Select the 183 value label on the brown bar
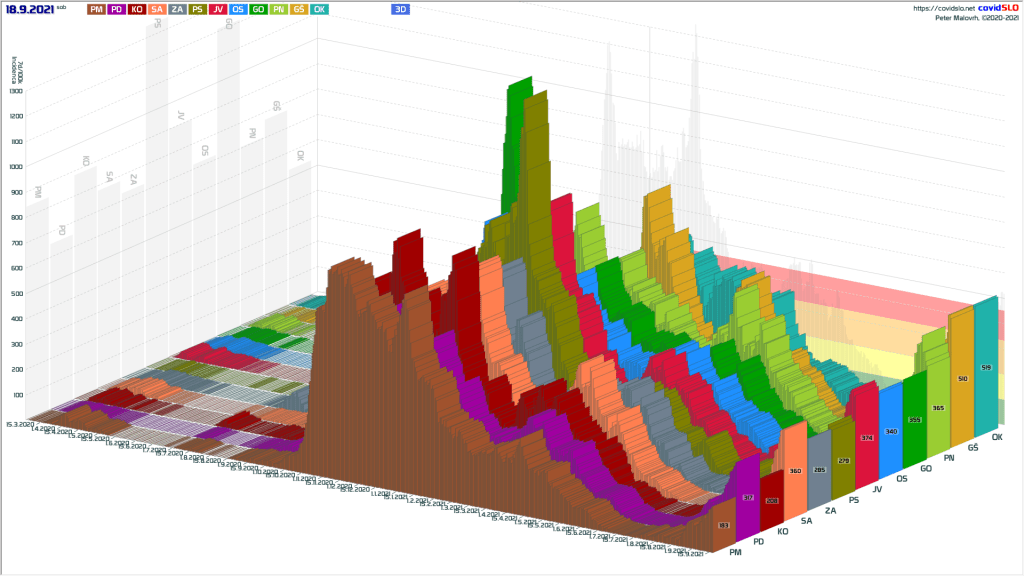This screenshot has height=576, width=1024. 724,525
